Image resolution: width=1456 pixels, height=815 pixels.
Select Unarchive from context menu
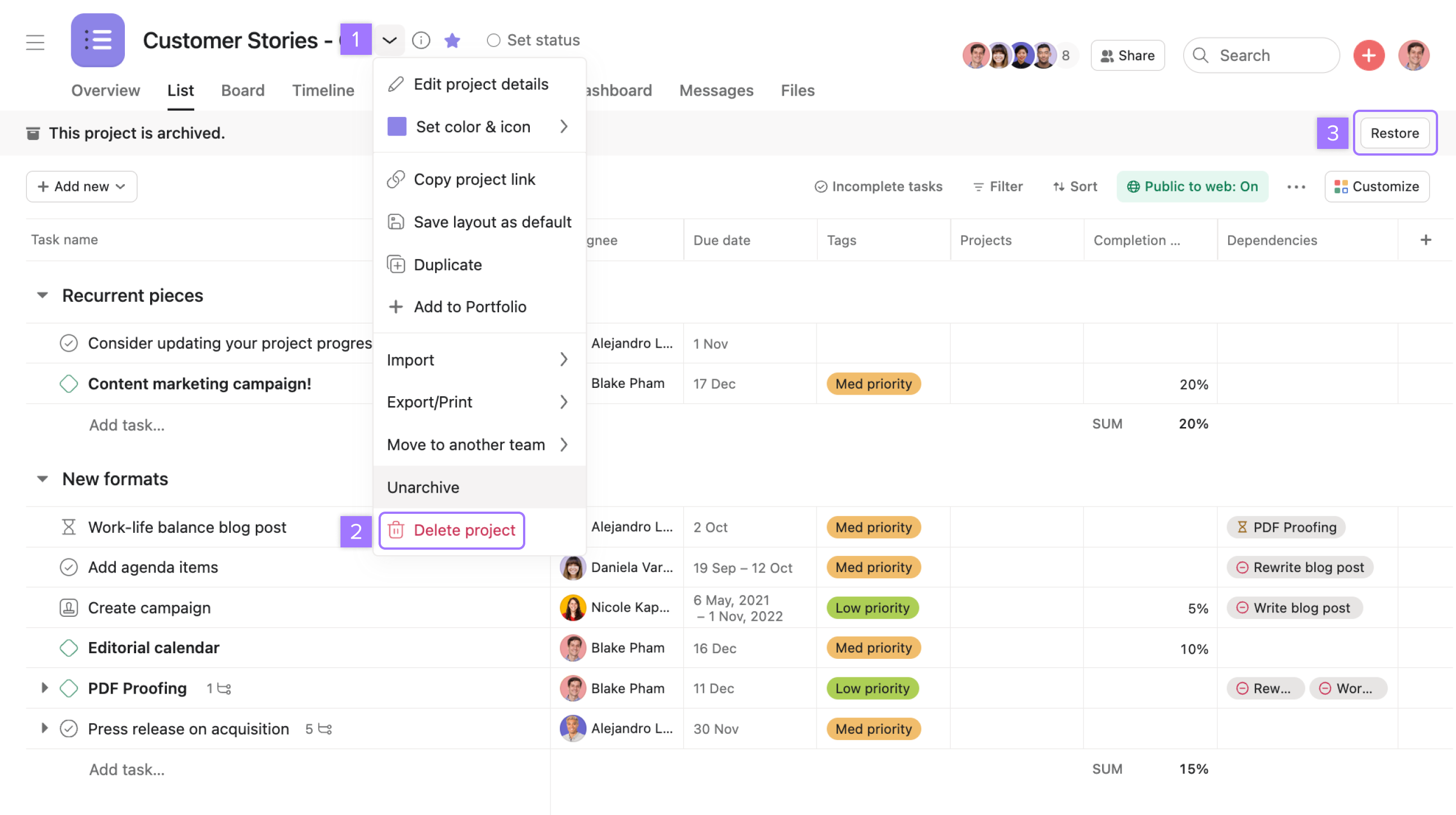tap(423, 487)
